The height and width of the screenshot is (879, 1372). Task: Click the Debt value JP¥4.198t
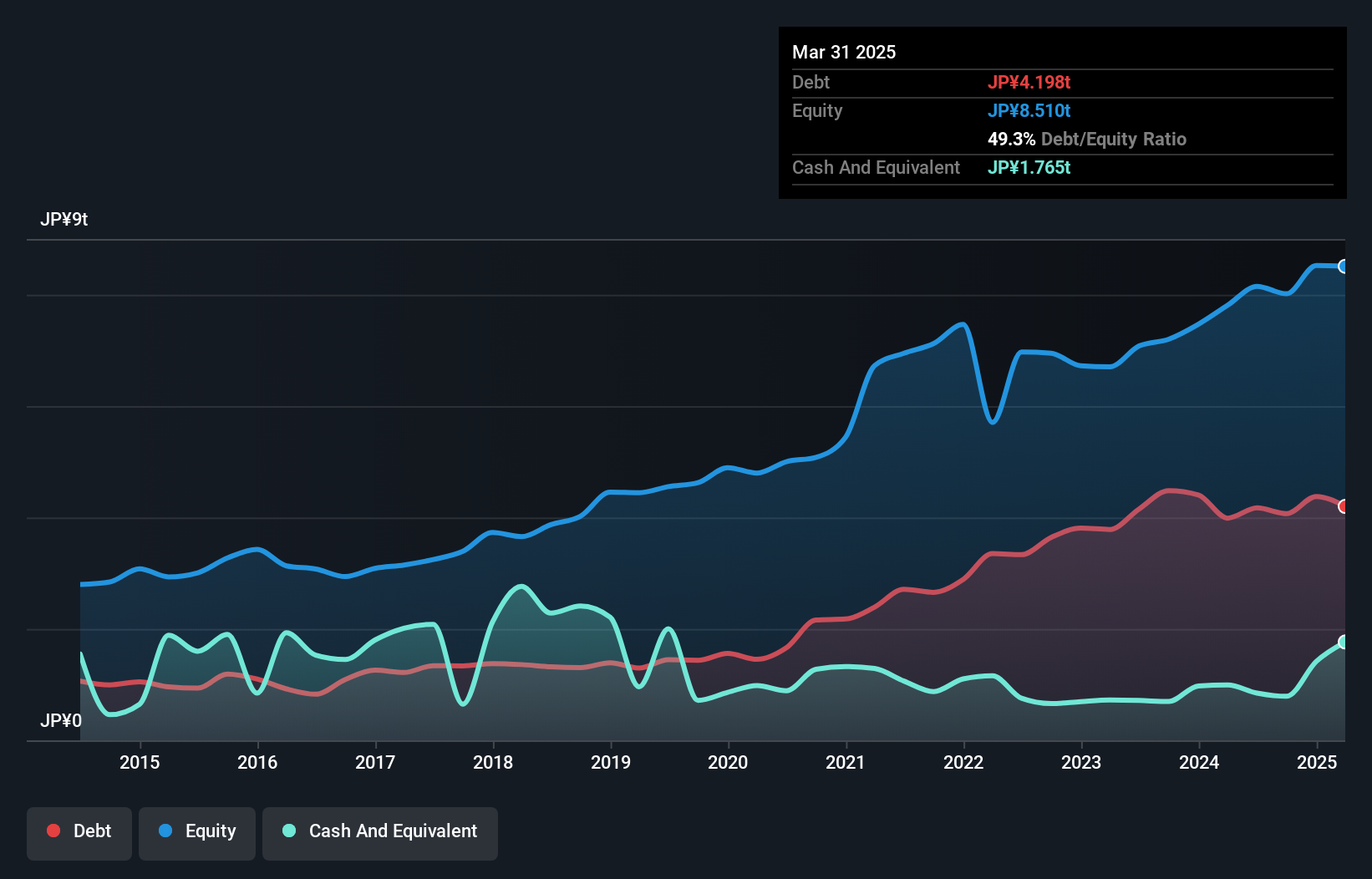point(1029,82)
